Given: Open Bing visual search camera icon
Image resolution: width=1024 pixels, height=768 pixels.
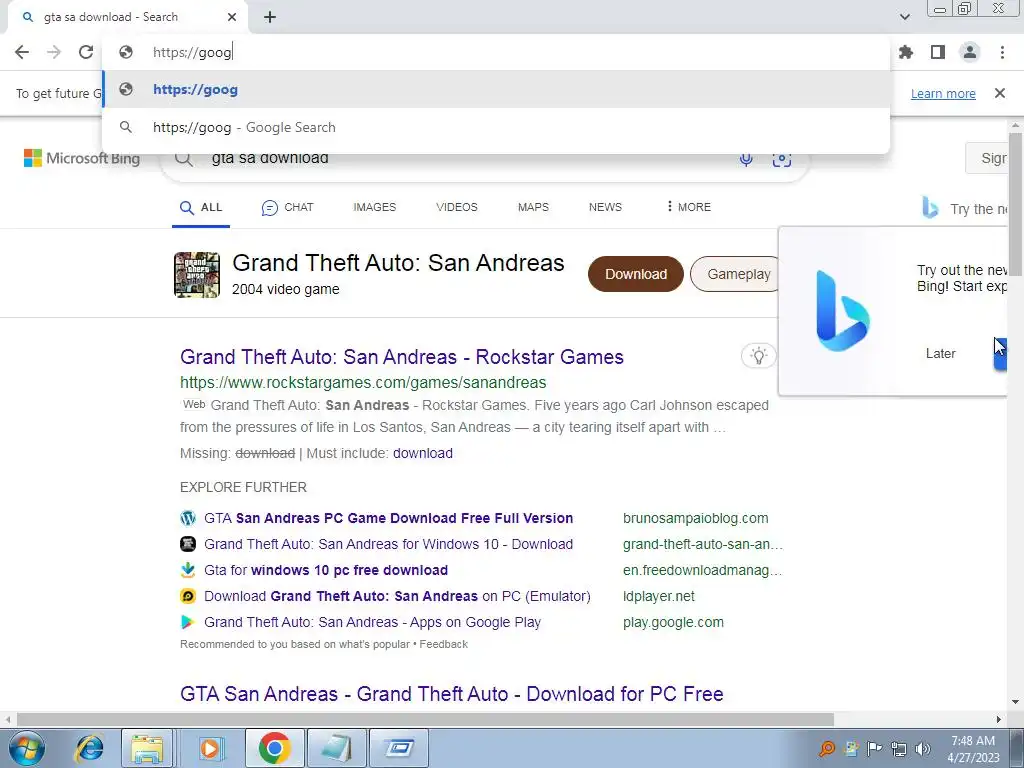Looking at the screenshot, I should click(x=782, y=159).
